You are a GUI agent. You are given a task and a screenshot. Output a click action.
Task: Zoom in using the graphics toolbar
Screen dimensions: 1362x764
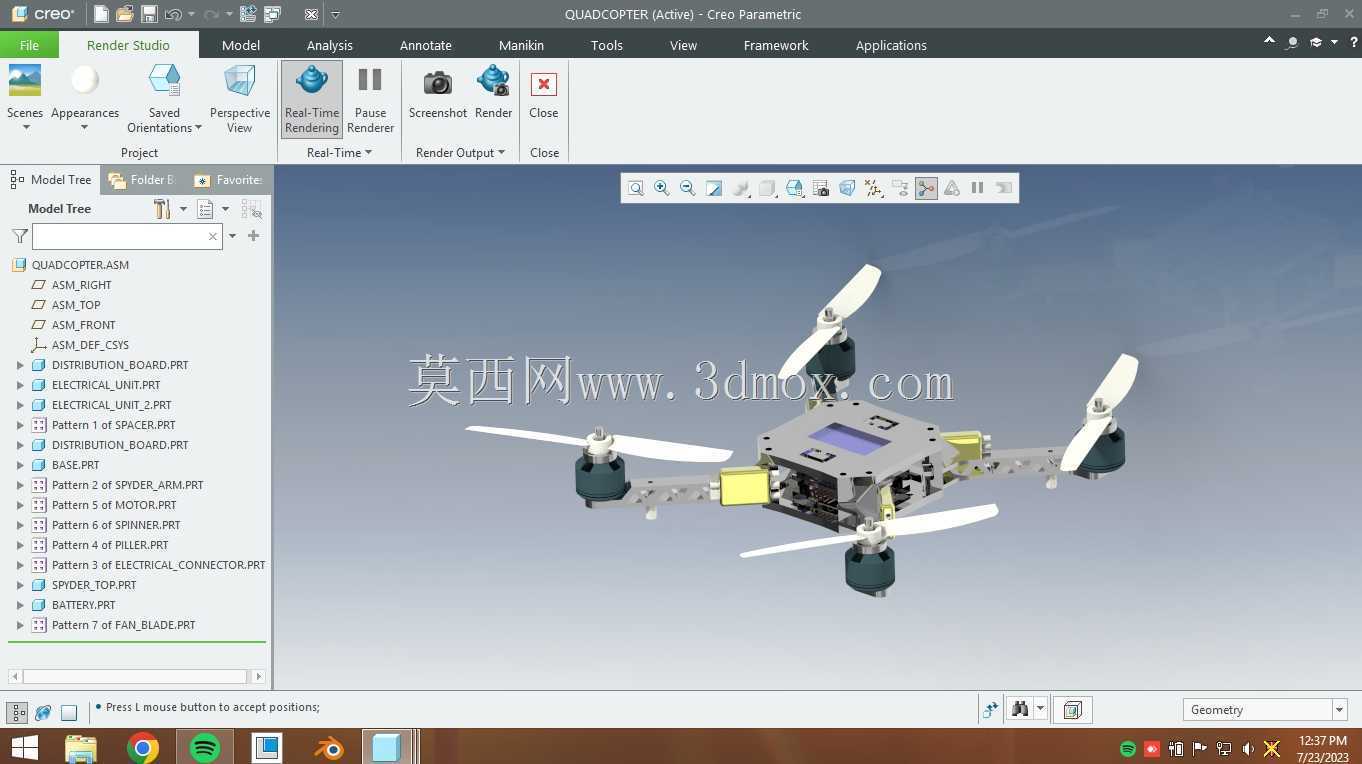[662, 188]
